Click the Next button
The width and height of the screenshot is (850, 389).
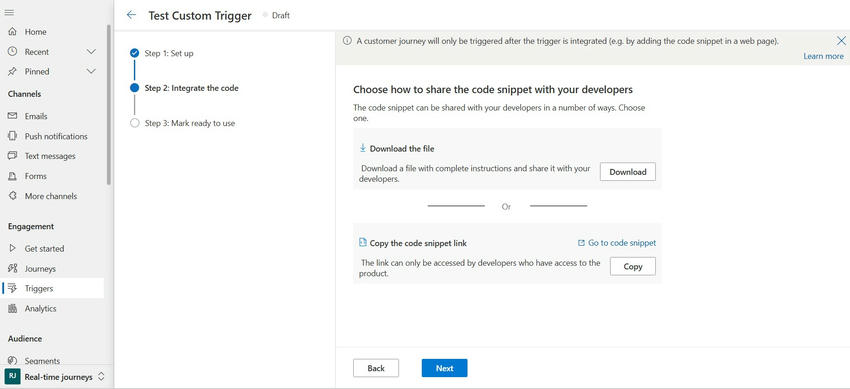point(444,368)
